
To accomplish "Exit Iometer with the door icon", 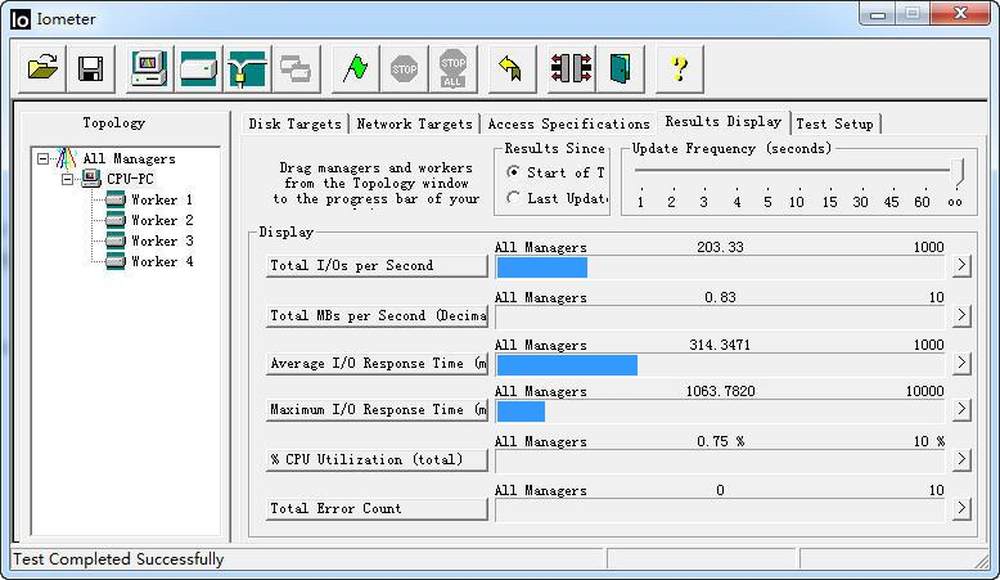I will pos(620,68).
